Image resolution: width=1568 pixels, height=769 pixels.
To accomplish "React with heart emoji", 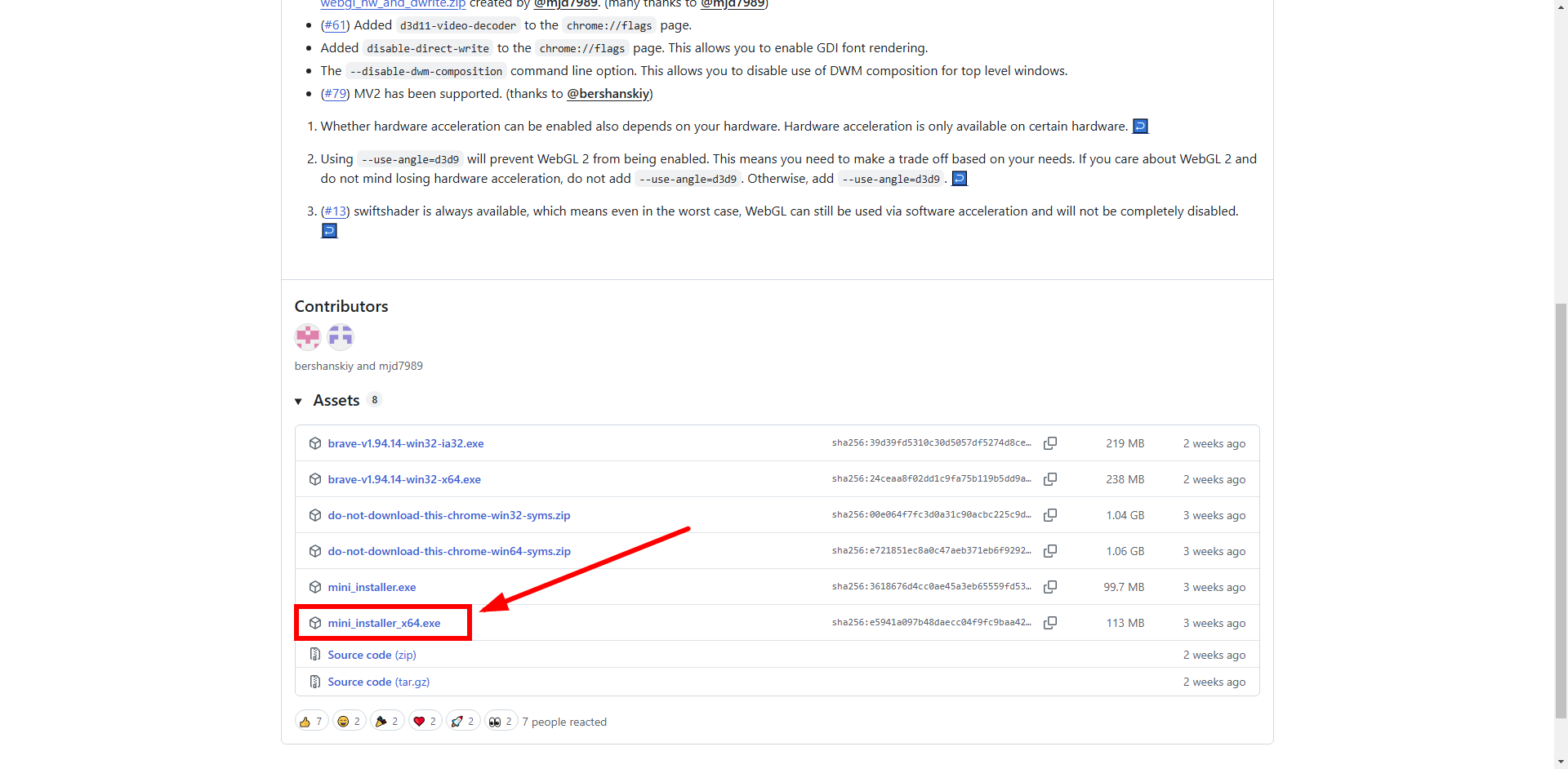I will click(x=425, y=721).
